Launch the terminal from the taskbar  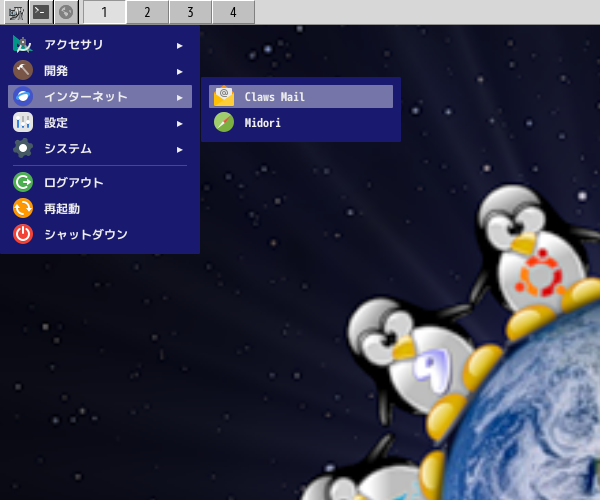[41, 13]
